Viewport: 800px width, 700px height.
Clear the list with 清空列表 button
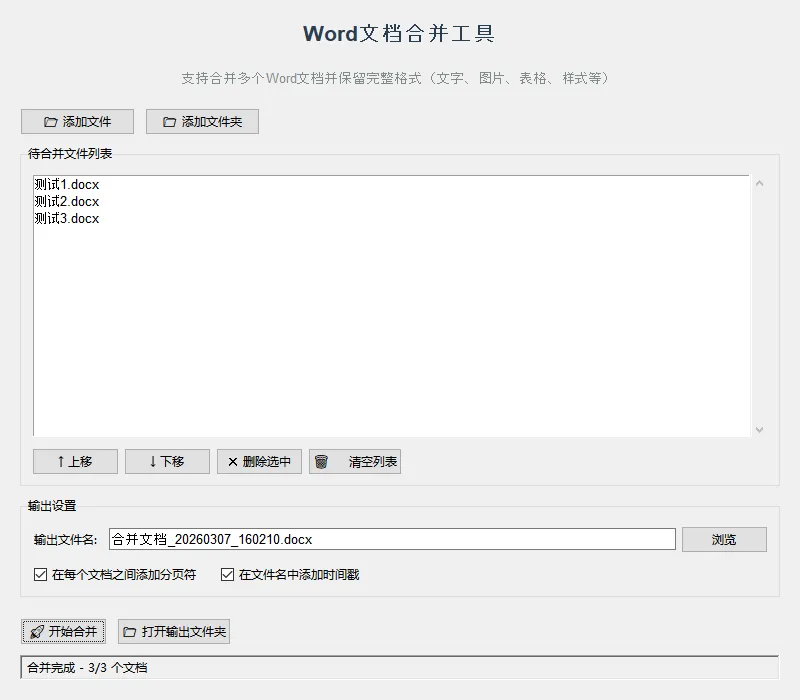(355, 462)
